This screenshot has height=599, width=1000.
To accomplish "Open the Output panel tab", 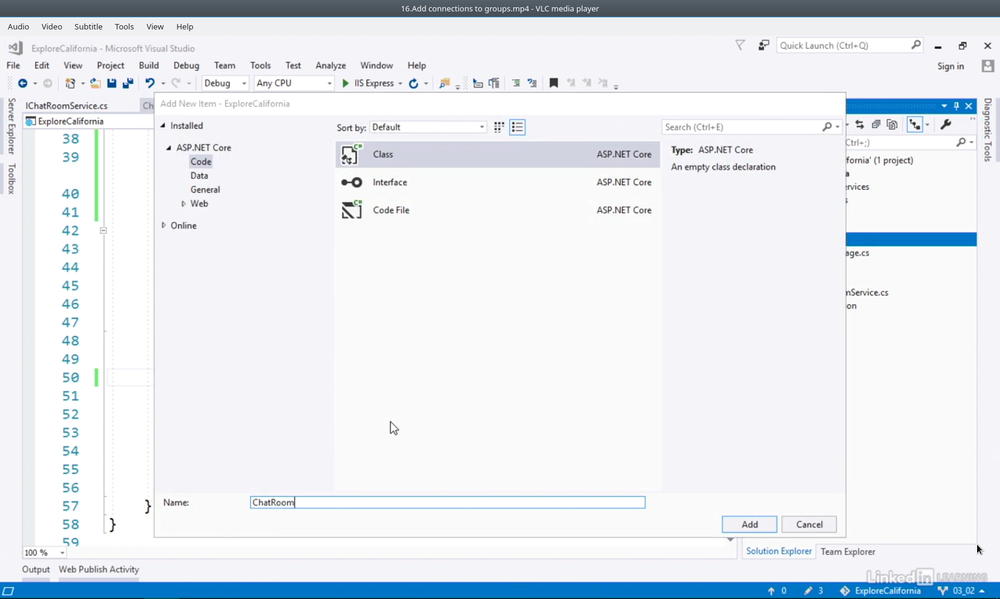I will [x=36, y=569].
